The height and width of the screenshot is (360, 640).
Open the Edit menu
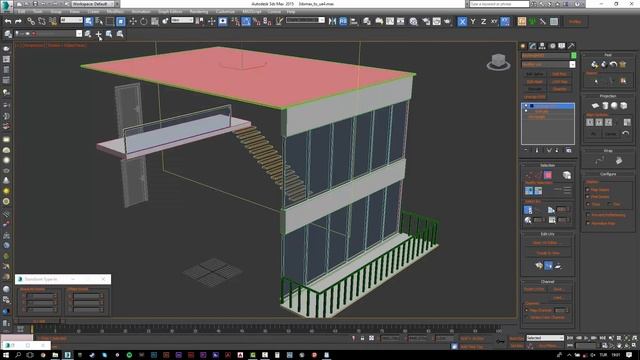pos(21,12)
